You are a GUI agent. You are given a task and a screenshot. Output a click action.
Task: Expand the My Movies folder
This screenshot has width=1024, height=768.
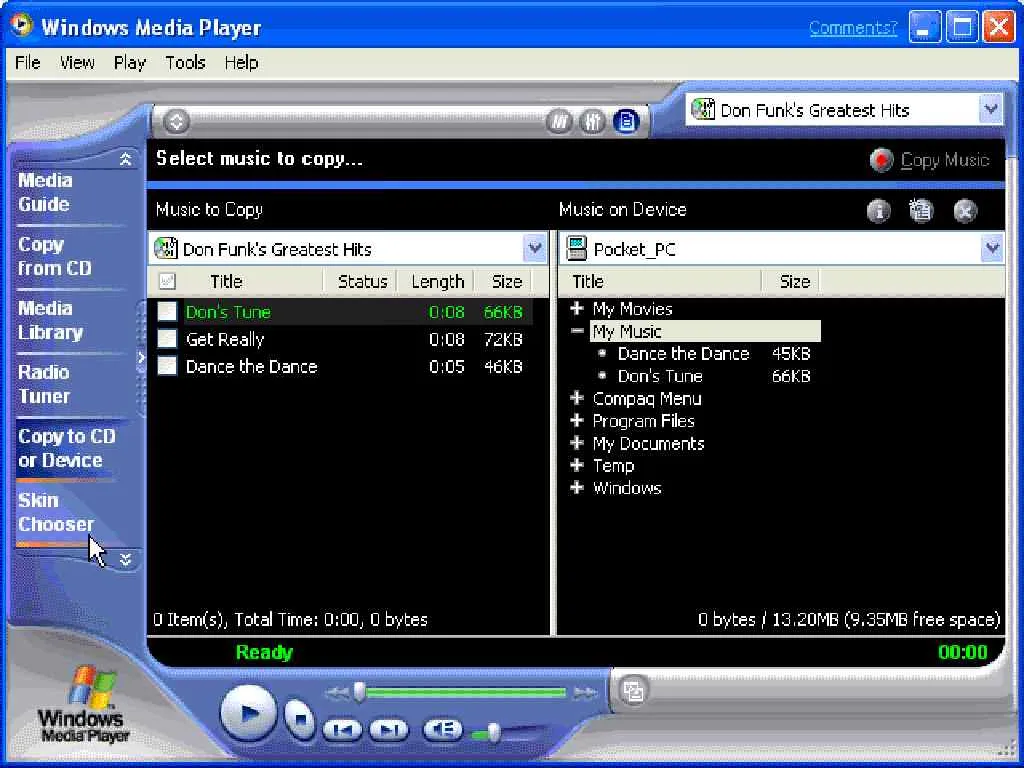point(577,308)
